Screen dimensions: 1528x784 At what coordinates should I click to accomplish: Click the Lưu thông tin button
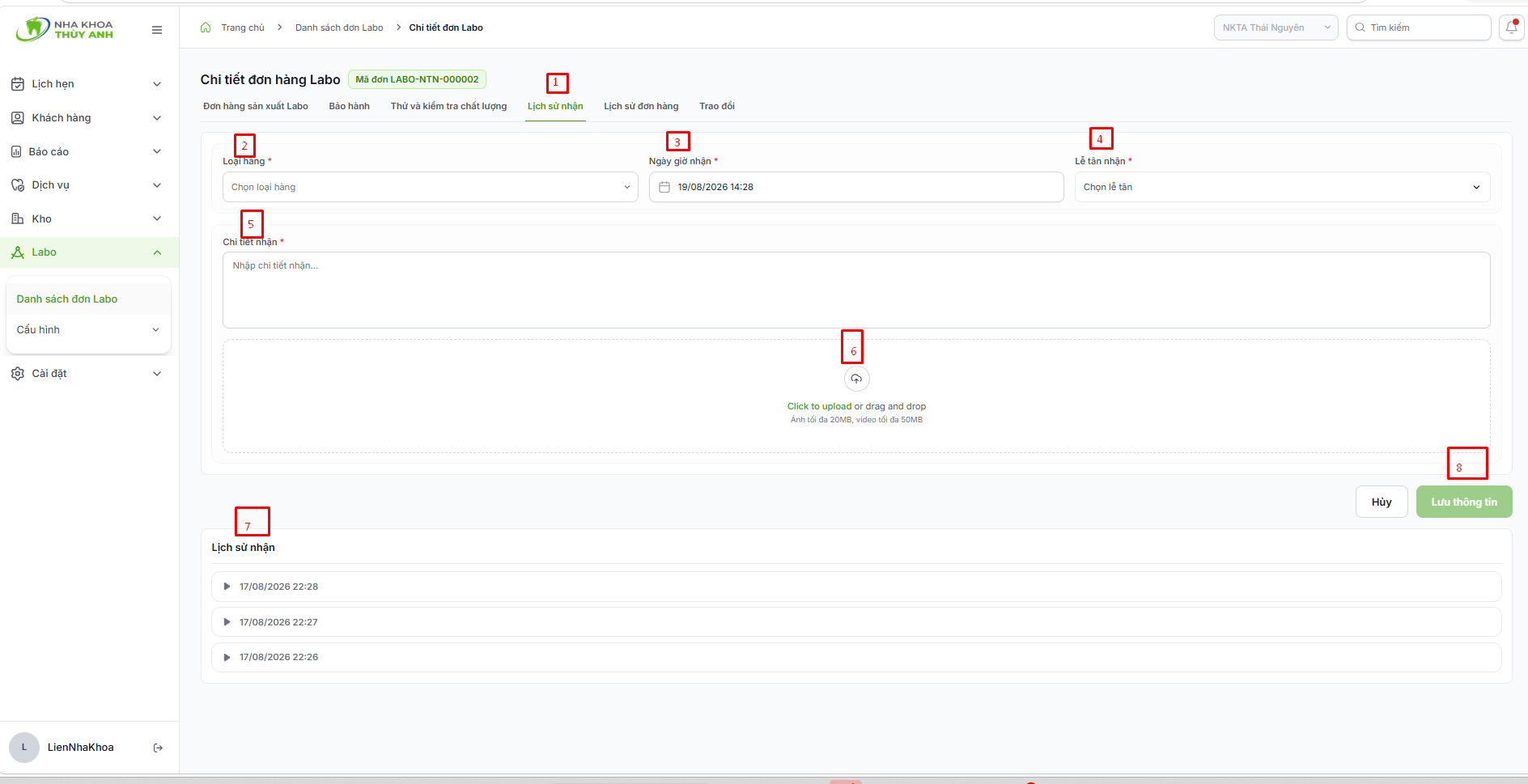point(1464,502)
